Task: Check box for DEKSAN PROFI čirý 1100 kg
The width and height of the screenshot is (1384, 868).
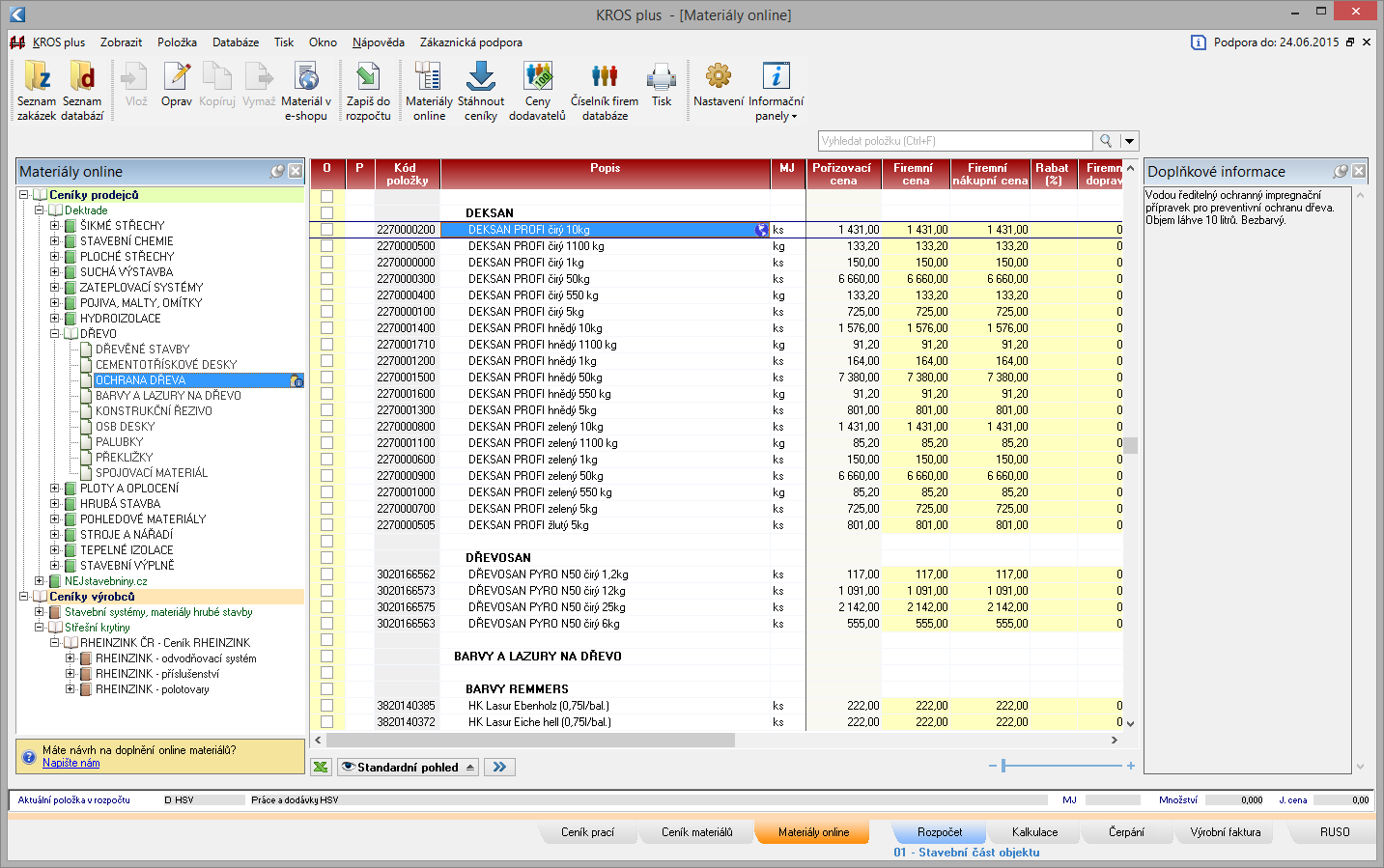Action: 326,246
